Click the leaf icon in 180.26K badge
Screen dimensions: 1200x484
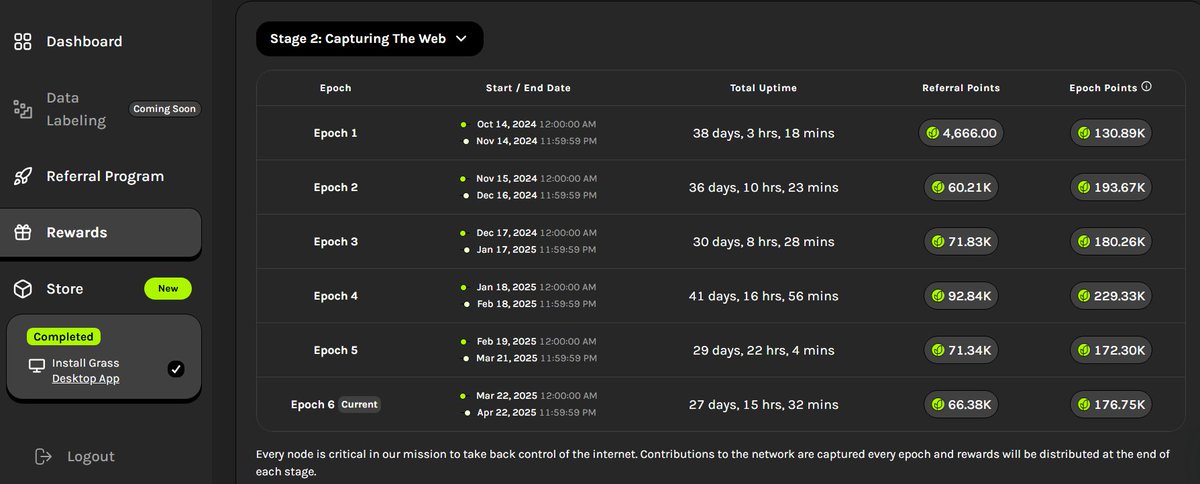[x=1084, y=241]
